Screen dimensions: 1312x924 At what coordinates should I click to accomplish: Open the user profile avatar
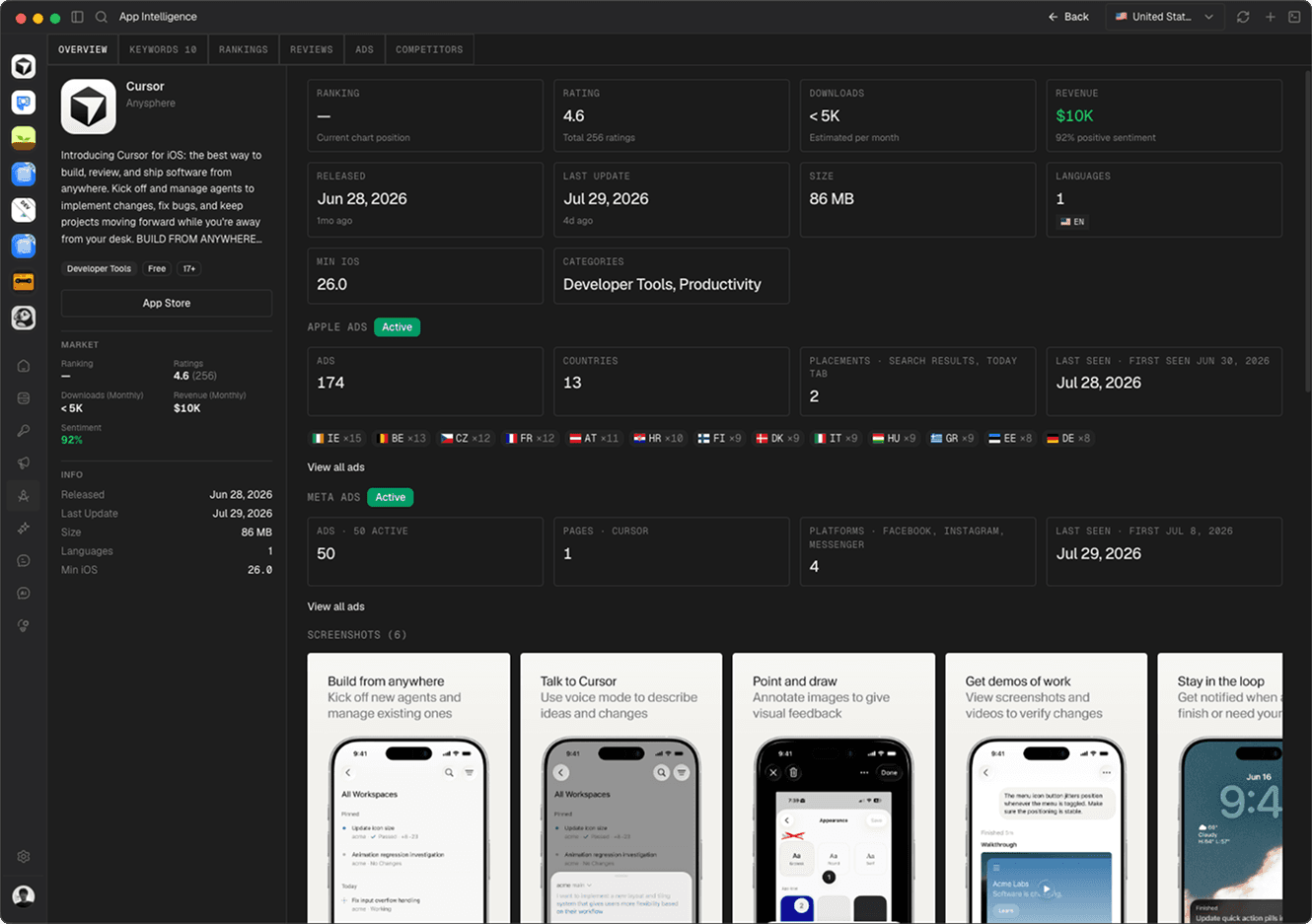coord(24,896)
